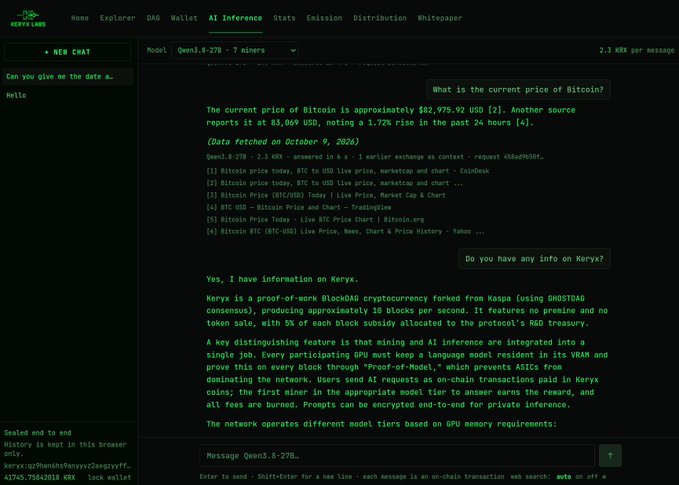
Task: Click user message 'What is the current price of Bitcoin?'
Action: [518, 90]
